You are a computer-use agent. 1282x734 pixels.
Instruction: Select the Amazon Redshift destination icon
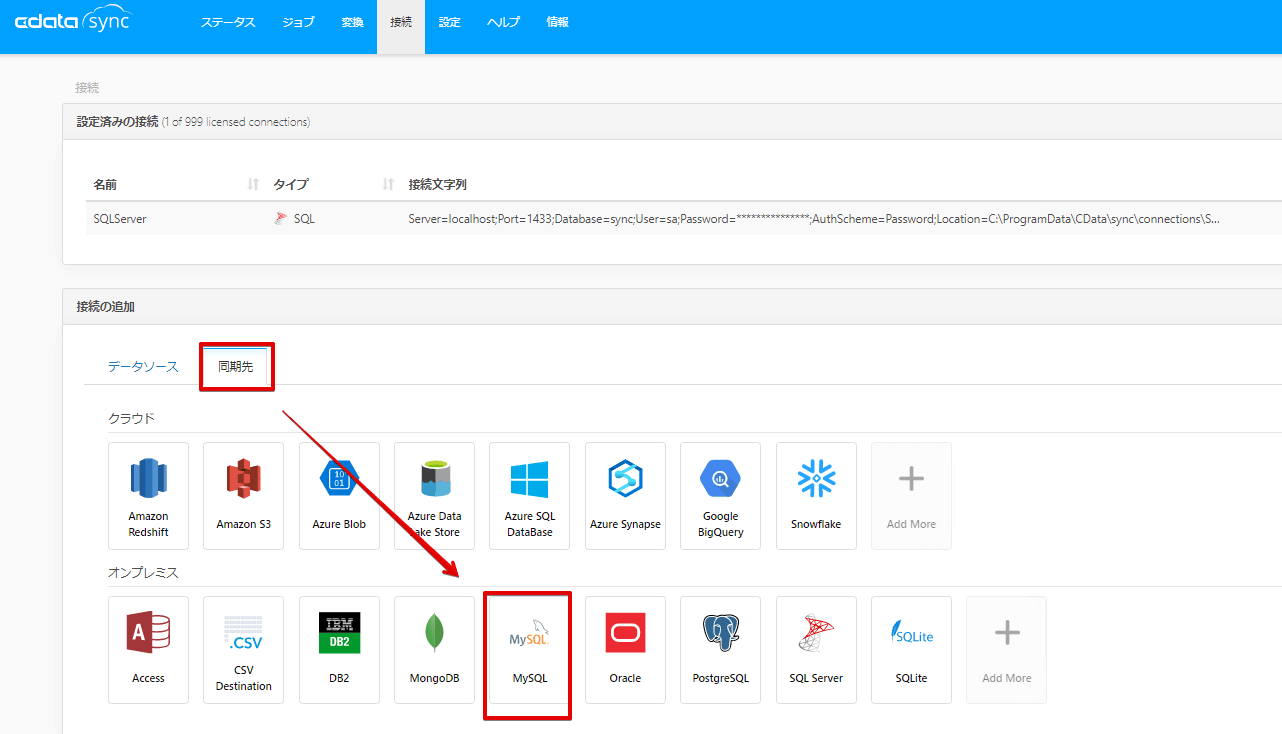click(x=148, y=479)
